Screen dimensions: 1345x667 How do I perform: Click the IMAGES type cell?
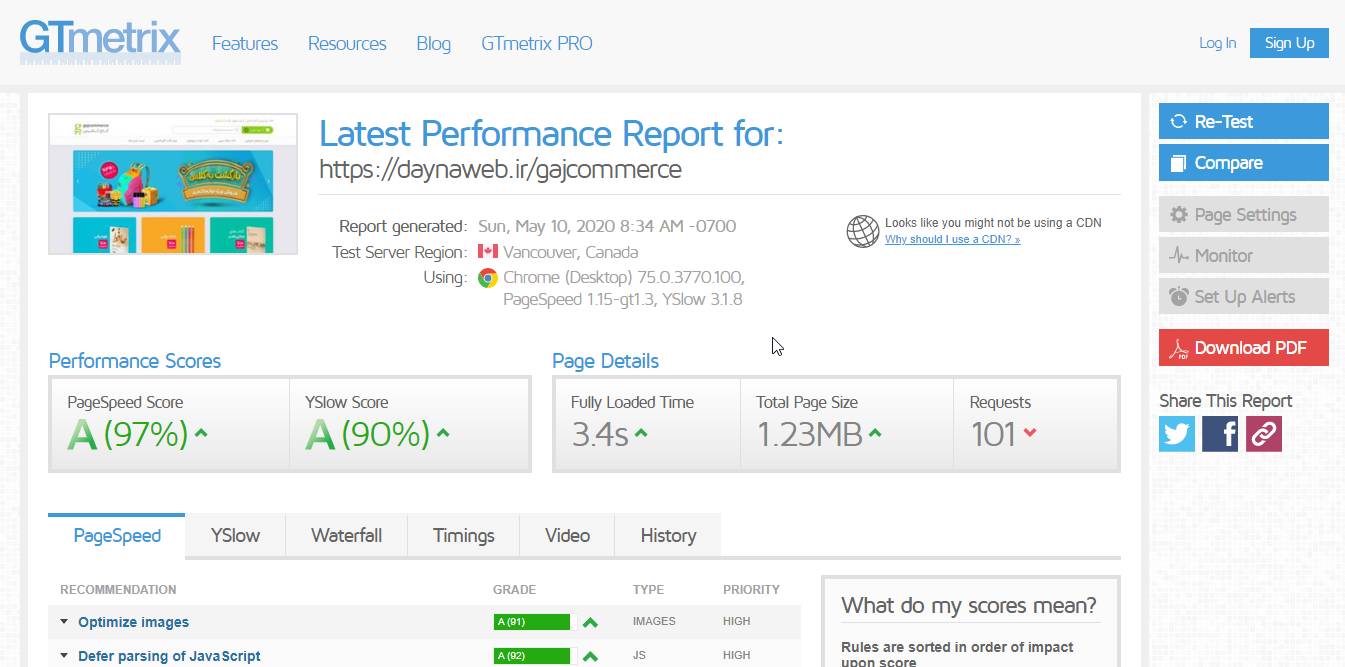(x=654, y=622)
